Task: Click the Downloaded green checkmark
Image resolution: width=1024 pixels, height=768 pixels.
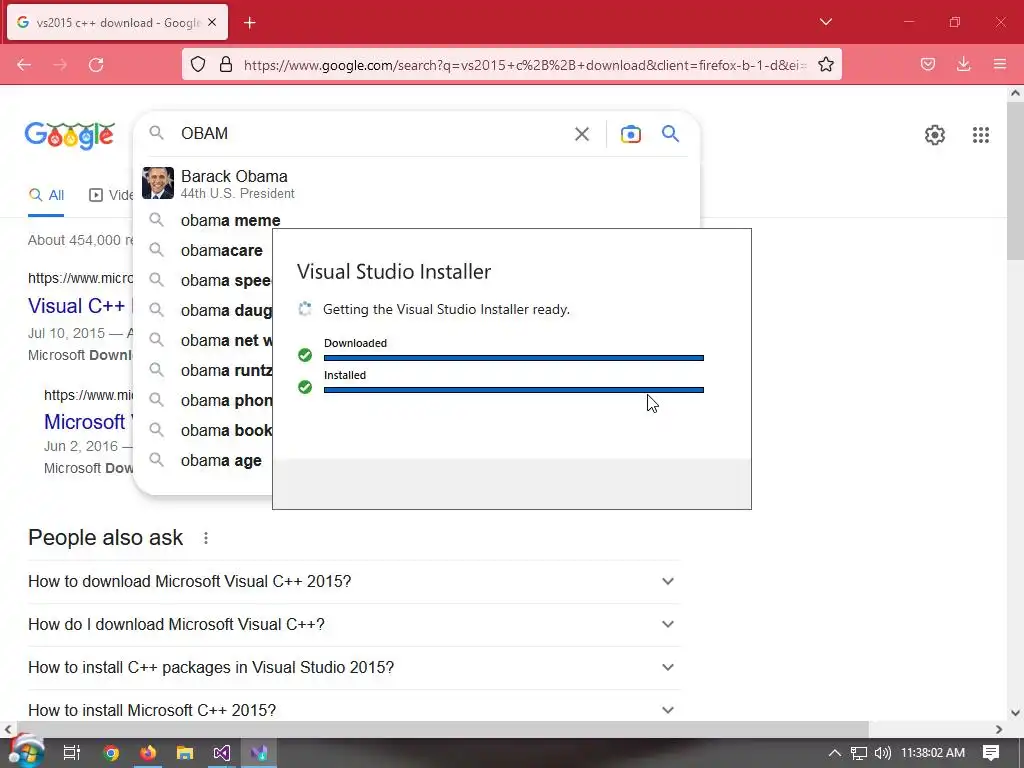Action: [305, 355]
